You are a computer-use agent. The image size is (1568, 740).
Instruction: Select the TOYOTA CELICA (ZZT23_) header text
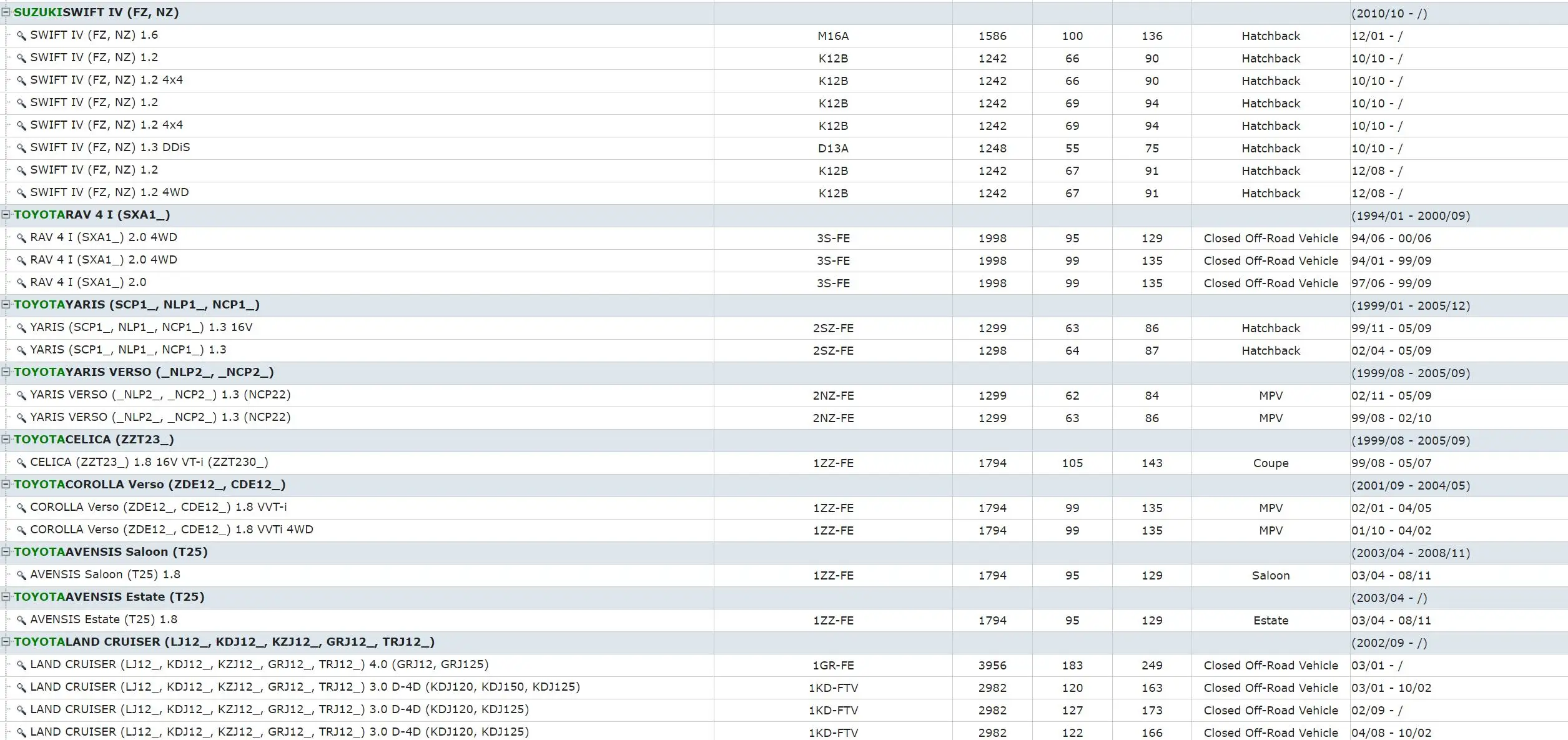tap(94, 440)
